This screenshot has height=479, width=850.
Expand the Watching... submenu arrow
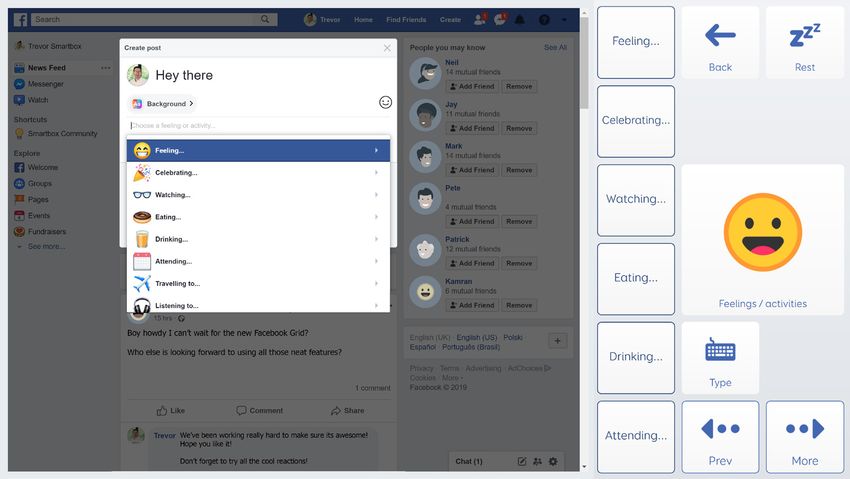[376, 195]
